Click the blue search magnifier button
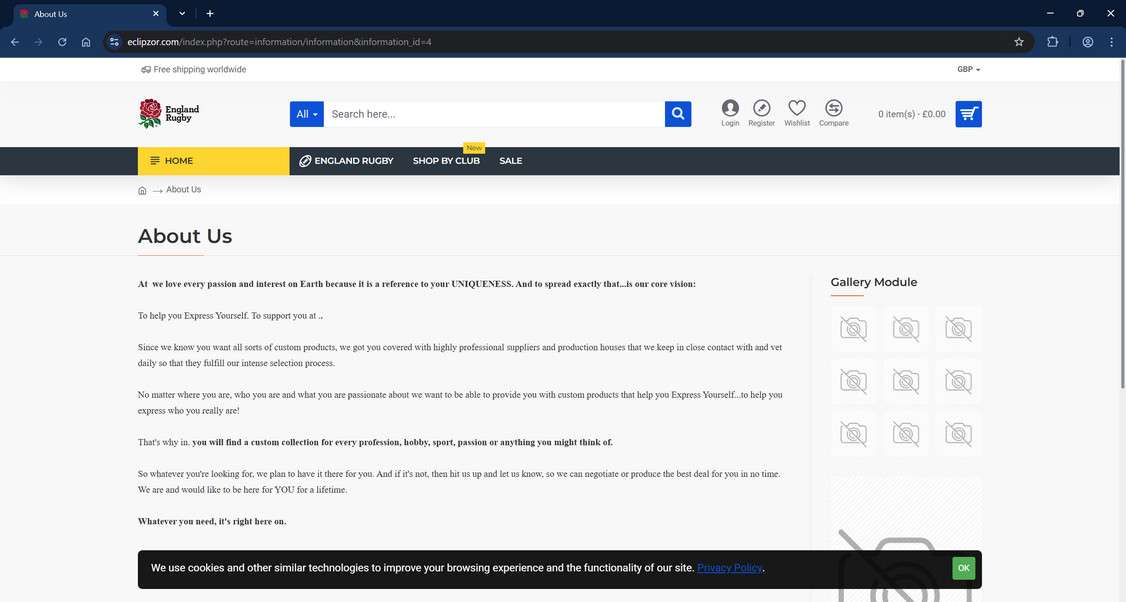The width and height of the screenshot is (1126, 602). [x=677, y=114]
